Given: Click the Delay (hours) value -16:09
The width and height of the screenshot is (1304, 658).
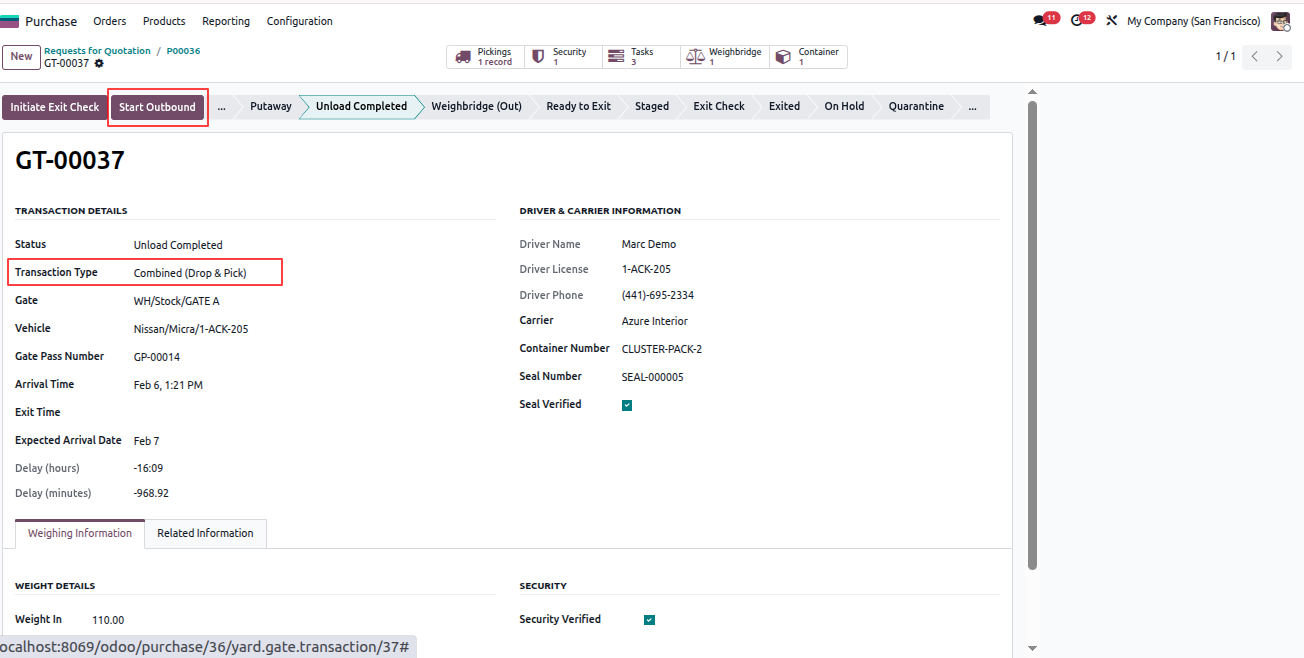Looking at the screenshot, I should 148,468.
